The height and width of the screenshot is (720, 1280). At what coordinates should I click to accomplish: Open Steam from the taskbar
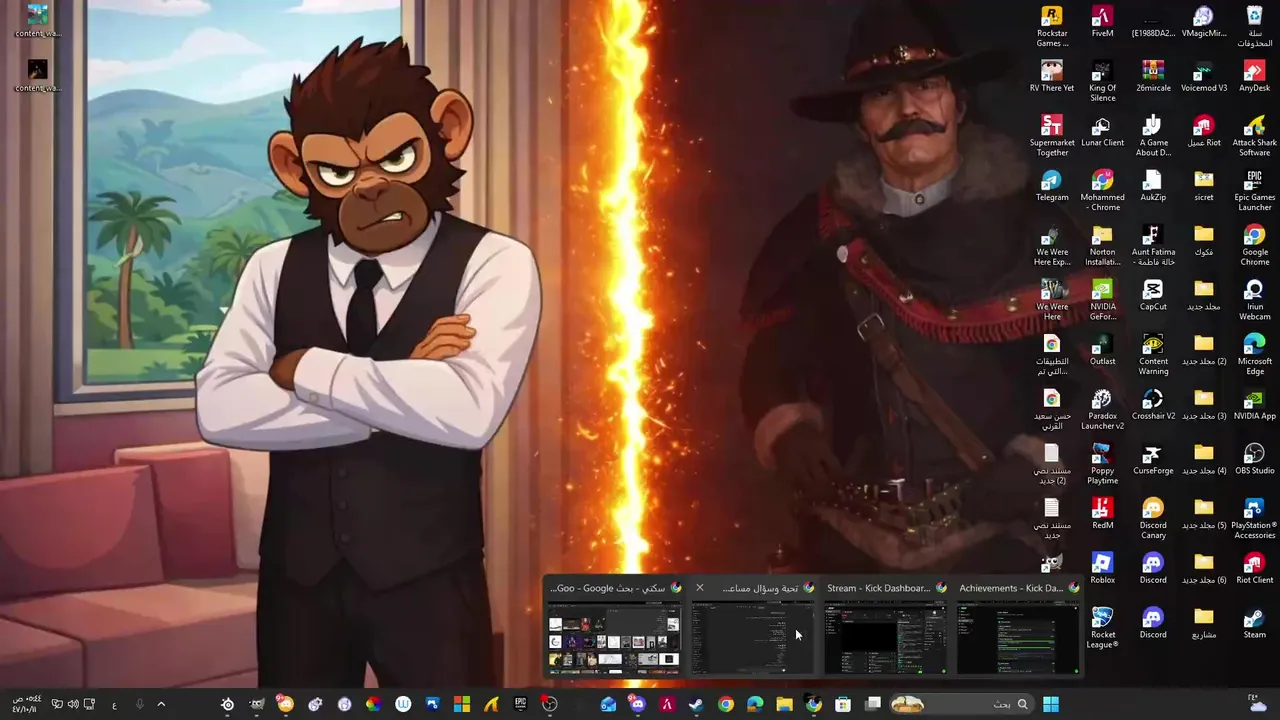[x=696, y=704]
